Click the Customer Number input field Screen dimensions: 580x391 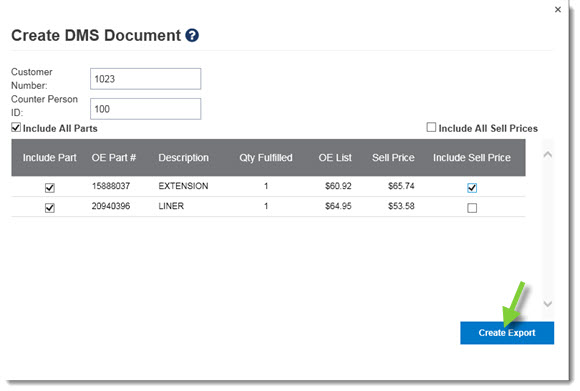pos(145,79)
